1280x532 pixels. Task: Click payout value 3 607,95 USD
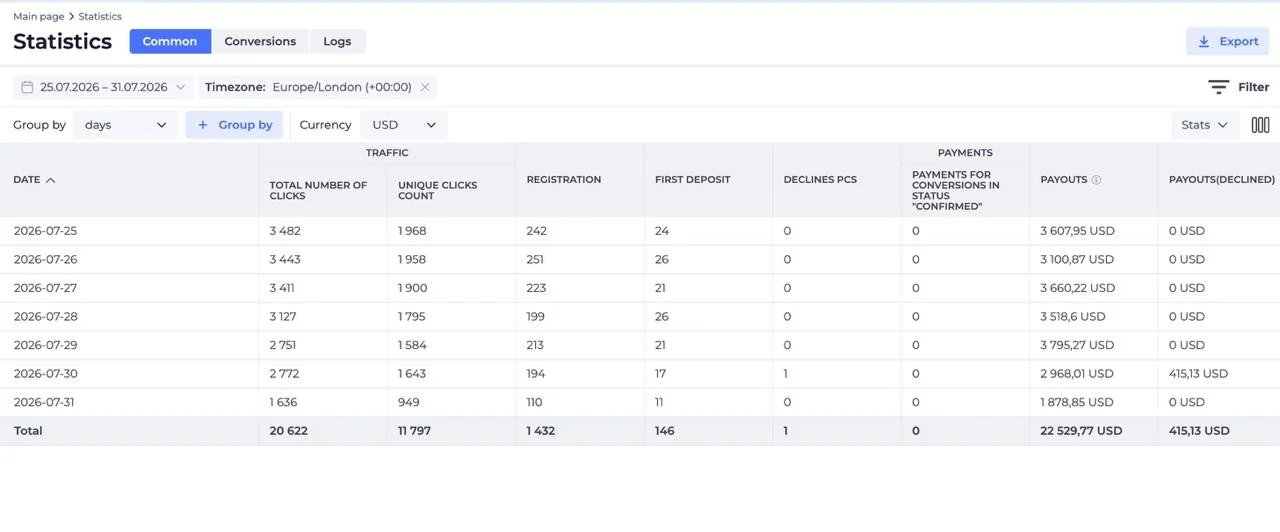(x=1077, y=231)
